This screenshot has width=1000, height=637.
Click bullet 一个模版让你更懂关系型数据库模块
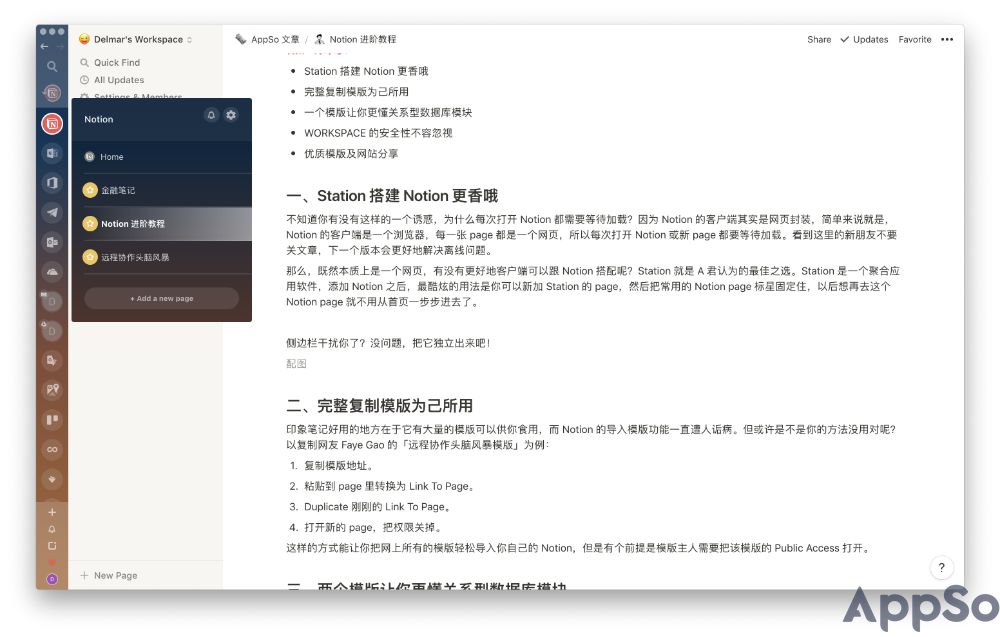tap(388, 112)
